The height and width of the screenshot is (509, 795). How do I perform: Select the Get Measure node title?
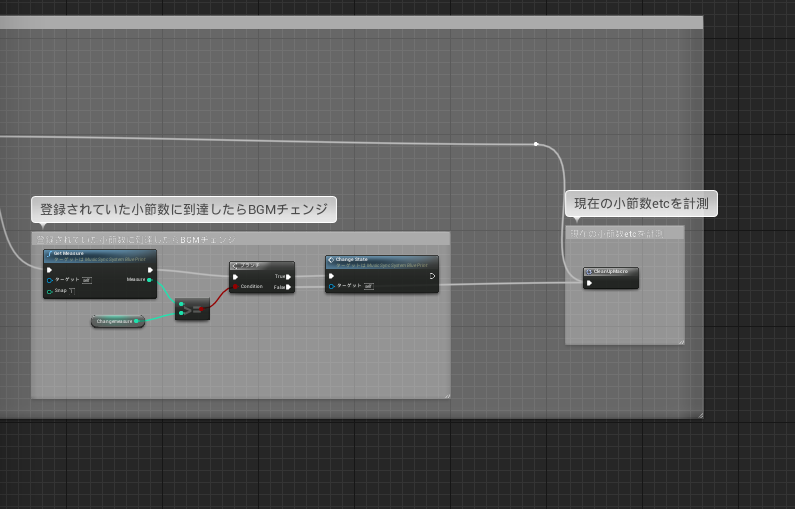click(x=69, y=253)
